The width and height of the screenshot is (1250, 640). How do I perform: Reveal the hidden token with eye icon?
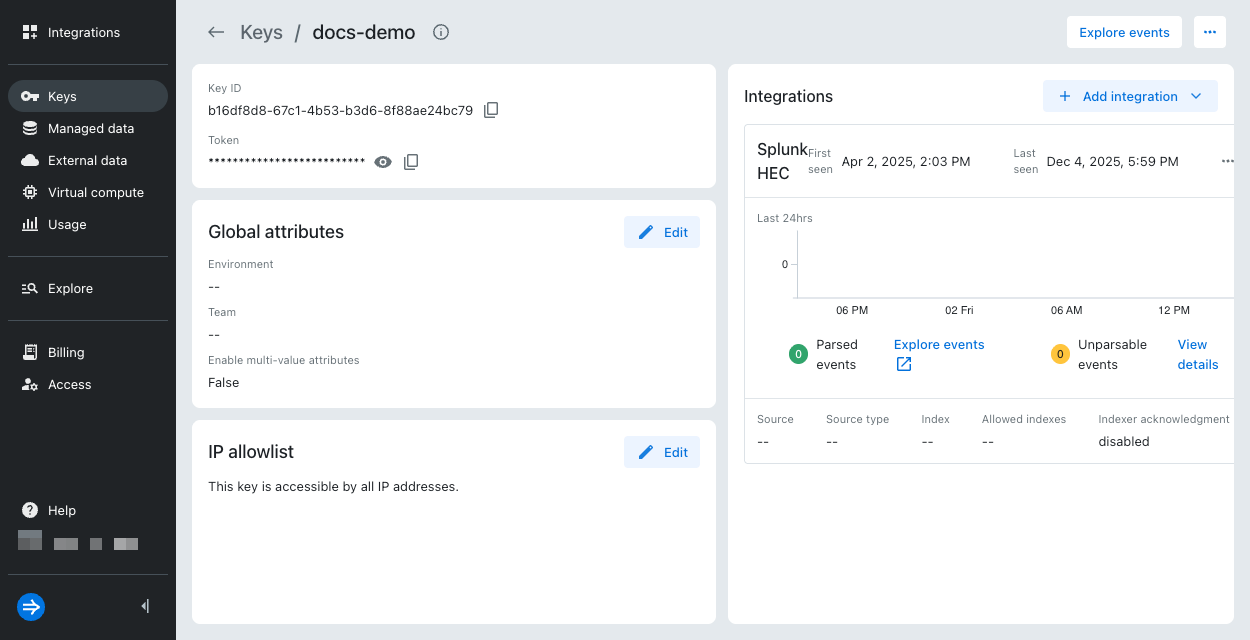383,162
